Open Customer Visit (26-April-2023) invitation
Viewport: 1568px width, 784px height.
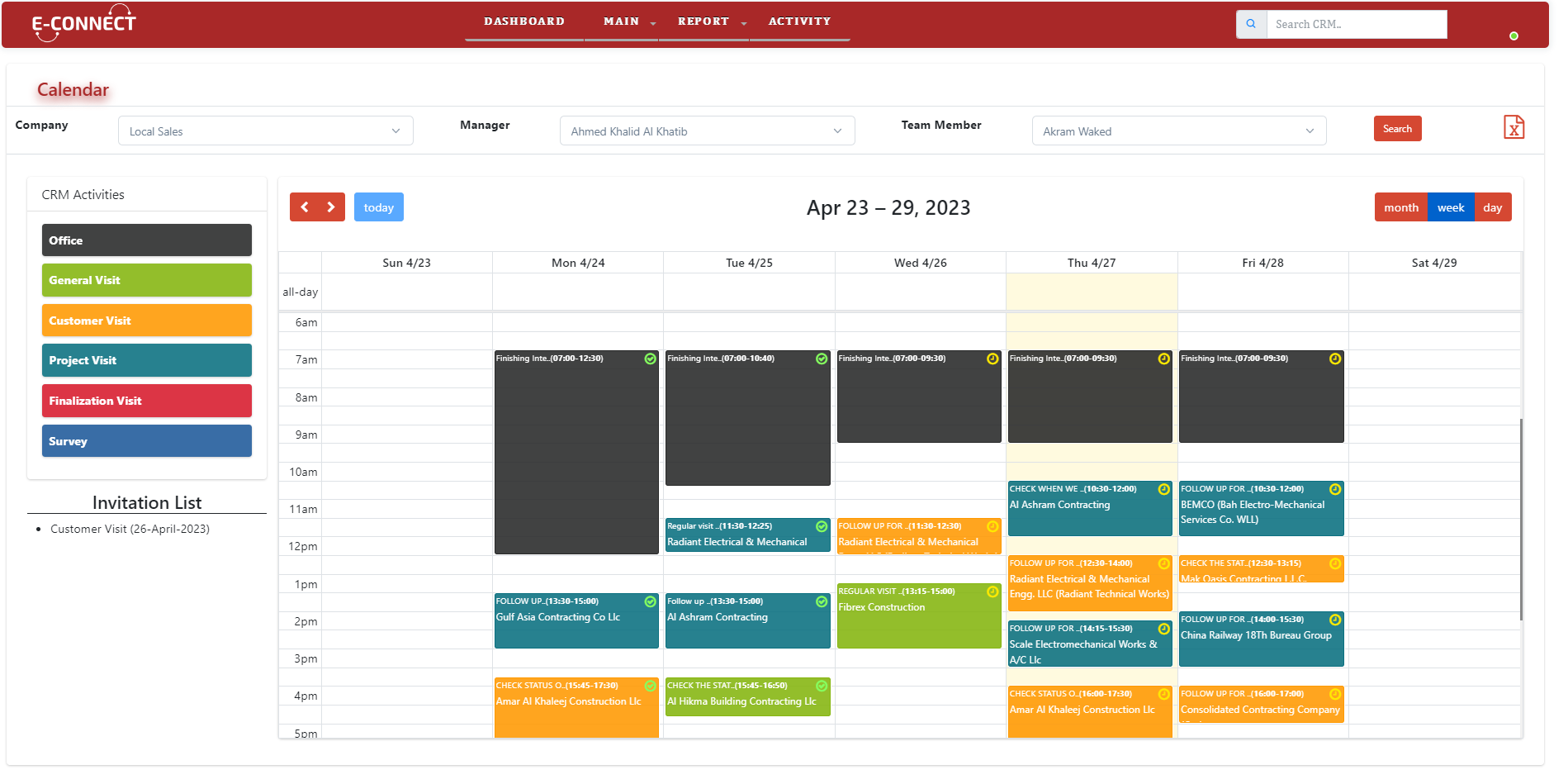130,529
